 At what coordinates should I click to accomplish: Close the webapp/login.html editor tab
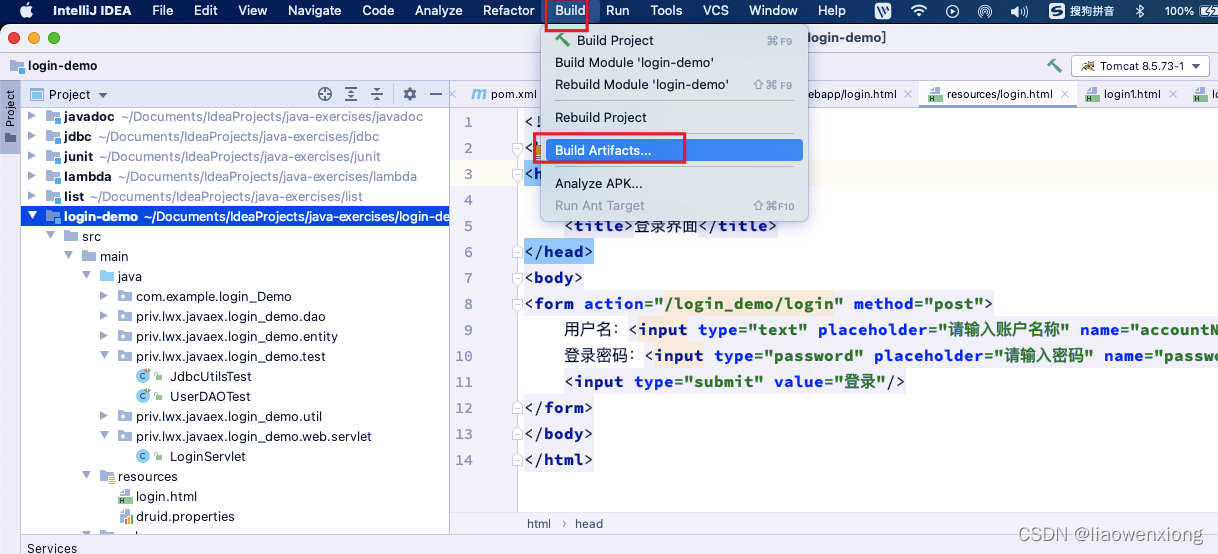point(908,94)
